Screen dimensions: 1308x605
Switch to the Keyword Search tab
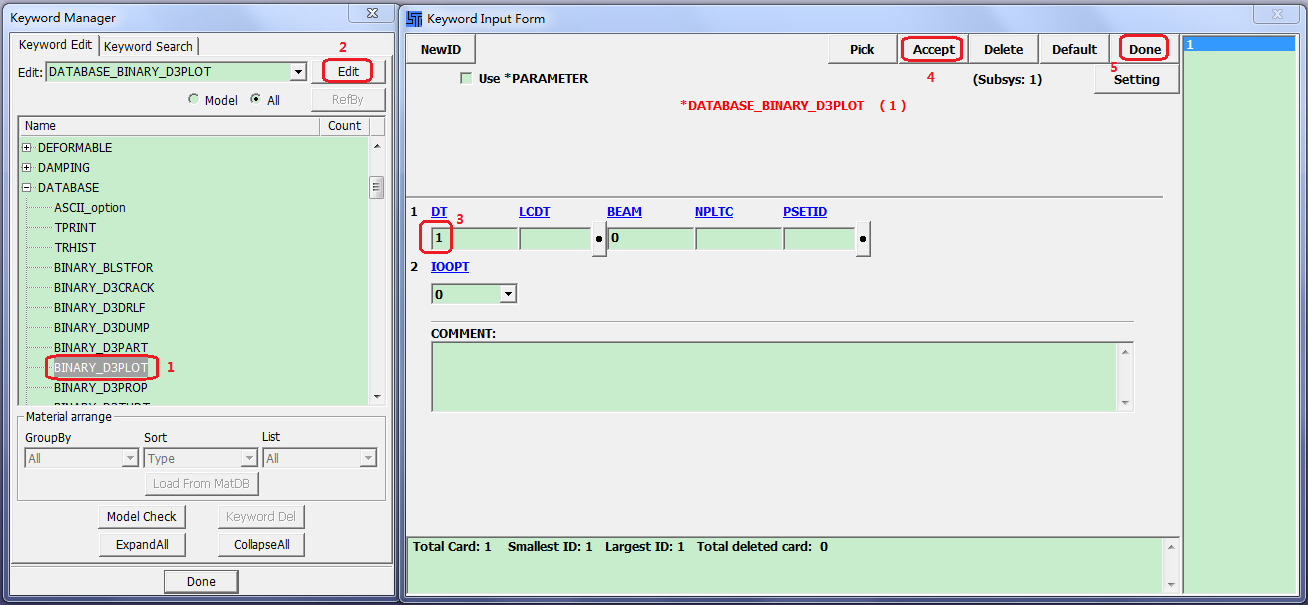(148, 46)
